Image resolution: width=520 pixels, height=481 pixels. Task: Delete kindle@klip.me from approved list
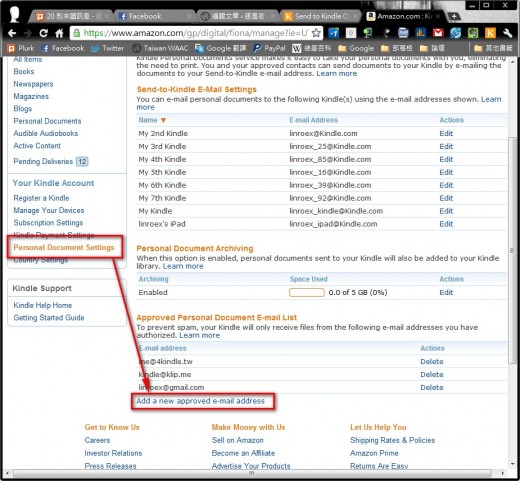click(x=432, y=374)
